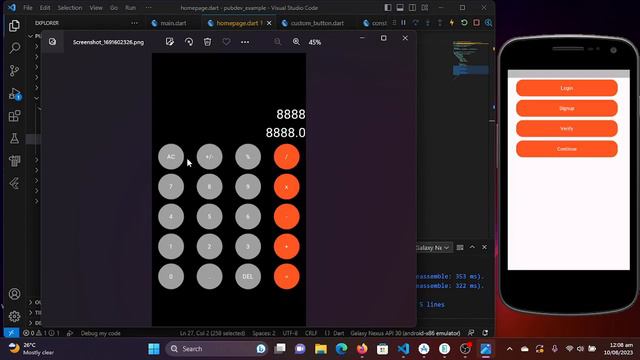Image resolution: width=640 pixels, height=360 pixels.
Task: Open the Photos See more menu
Action: (x=245, y=42)
